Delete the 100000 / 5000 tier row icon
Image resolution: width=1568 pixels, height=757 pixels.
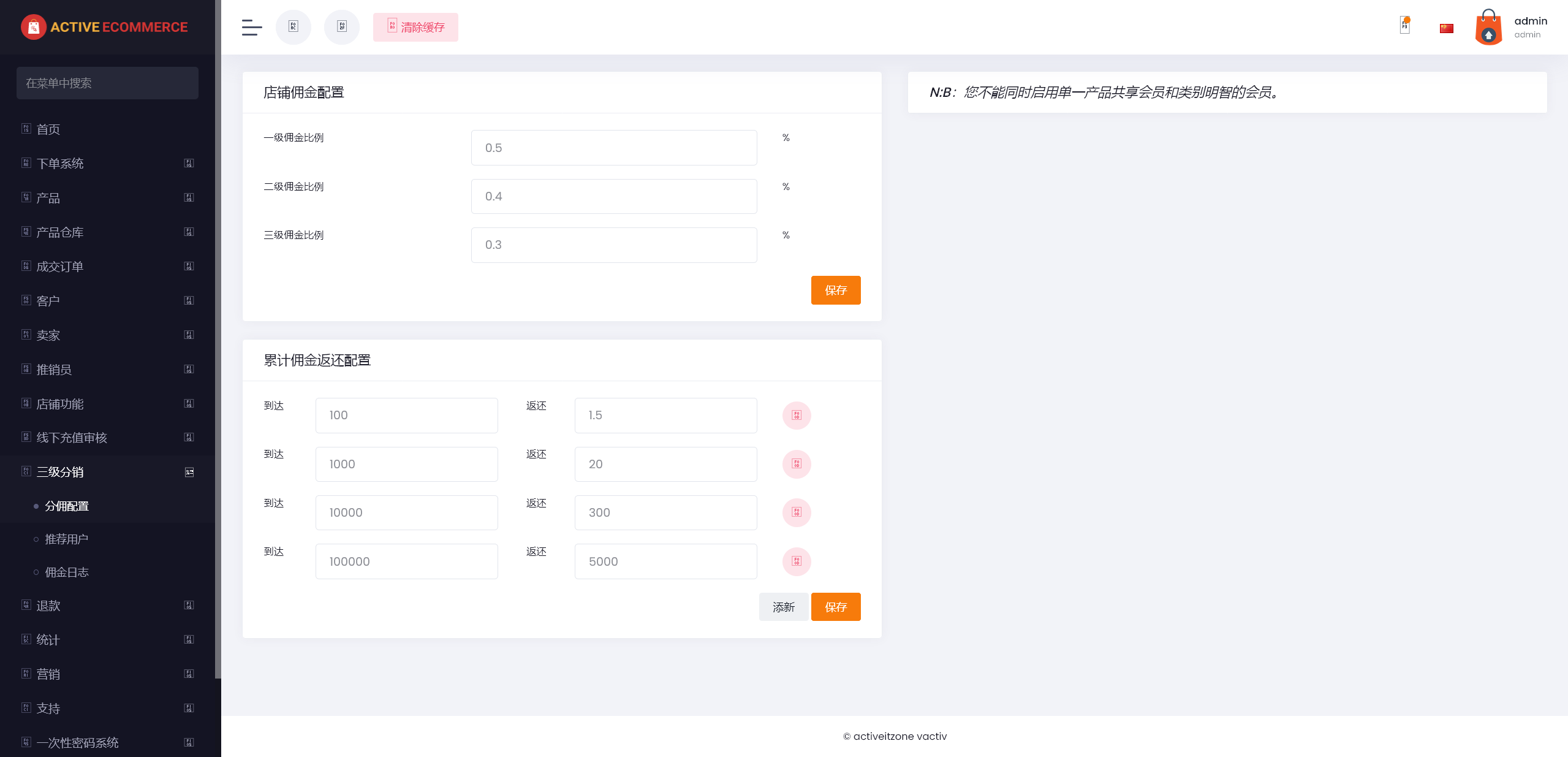click(797, 561)
